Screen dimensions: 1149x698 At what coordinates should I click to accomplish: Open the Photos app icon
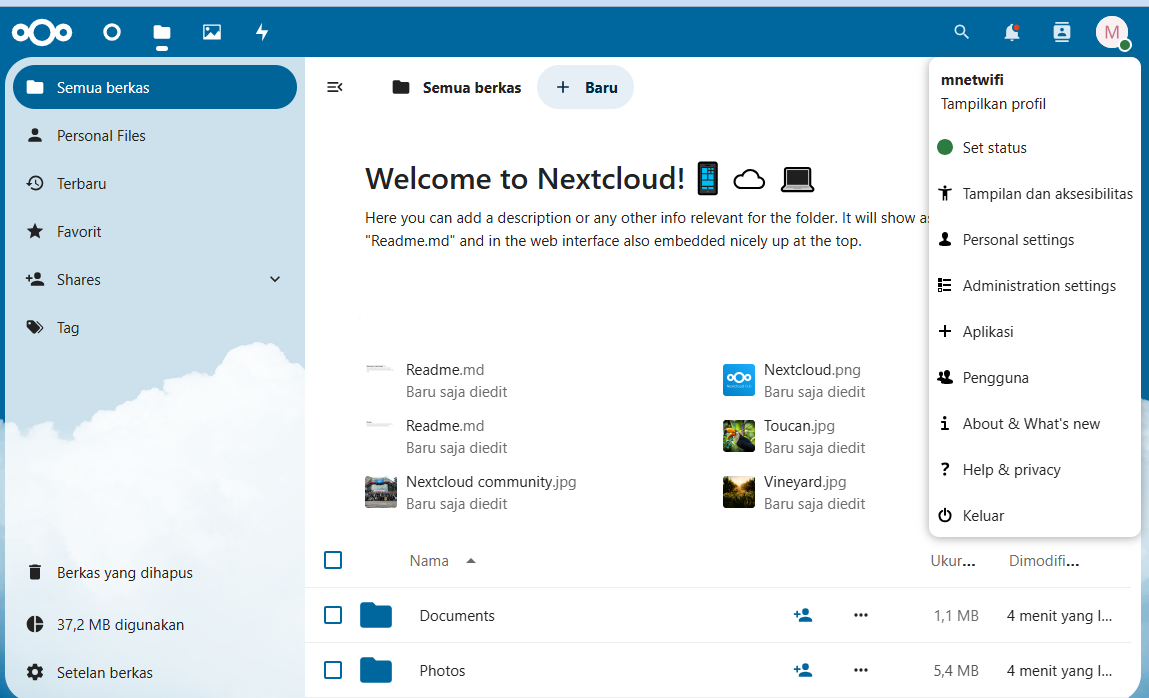pyautogui.click(x=211, y=32)
